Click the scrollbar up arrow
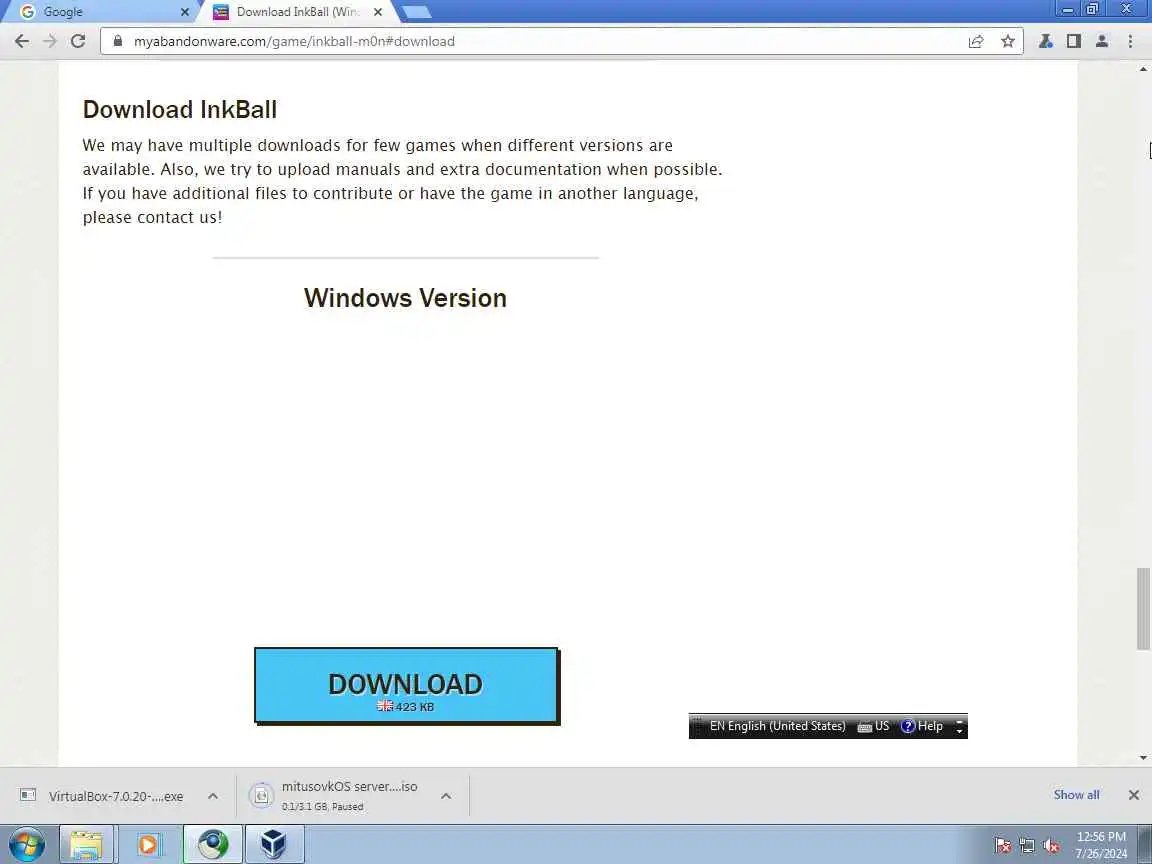Viewport: 1152px width, 864px height. [x=1142, y=69]
